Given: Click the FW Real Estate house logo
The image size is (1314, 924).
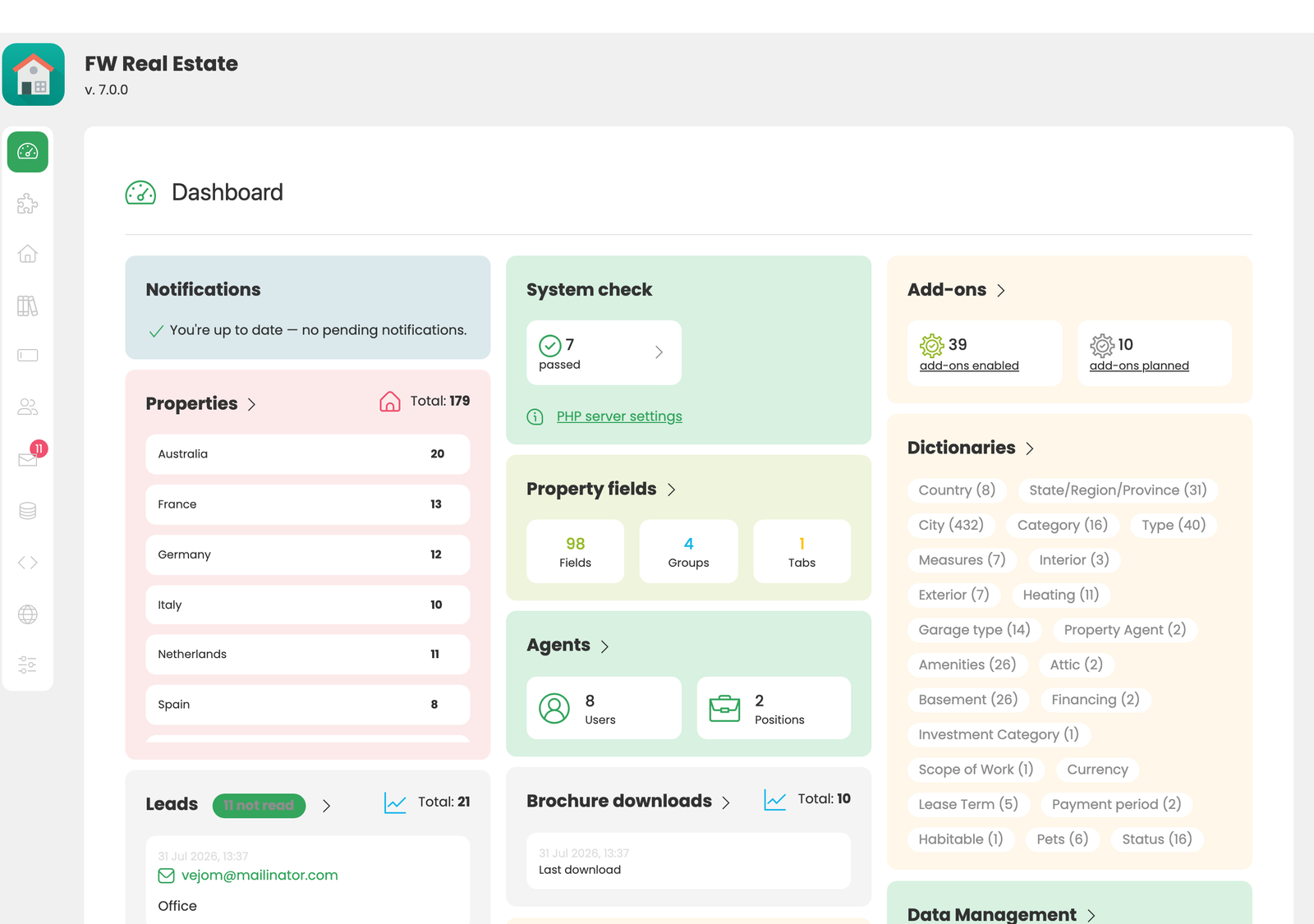Looking at the screenshot, I should click(34, 75).
